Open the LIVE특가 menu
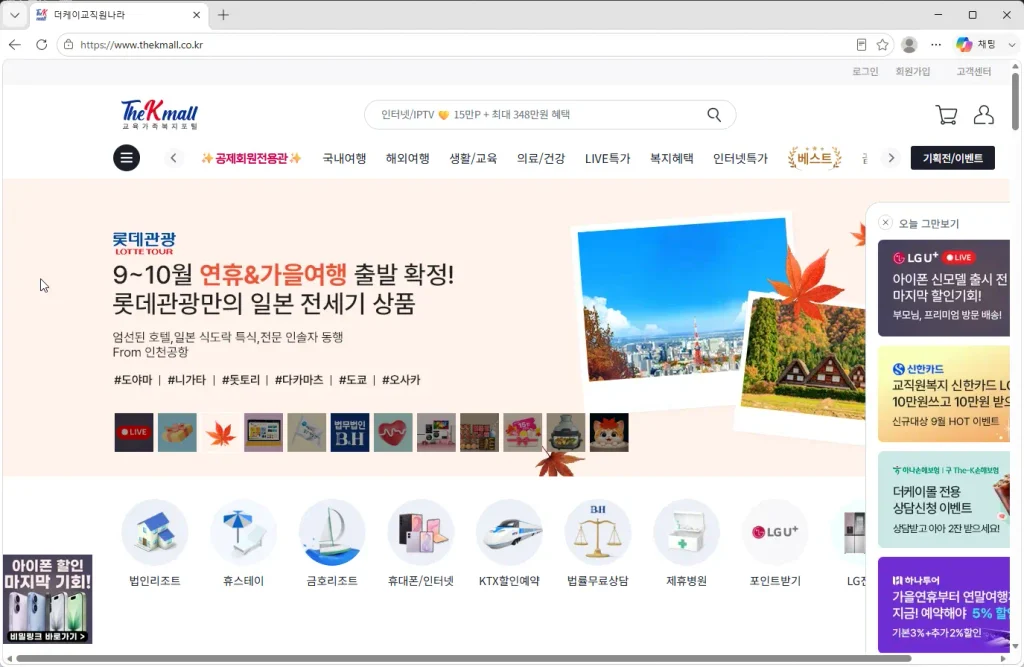The height and width of the screenshot is (667, 1024). [607, 158]
